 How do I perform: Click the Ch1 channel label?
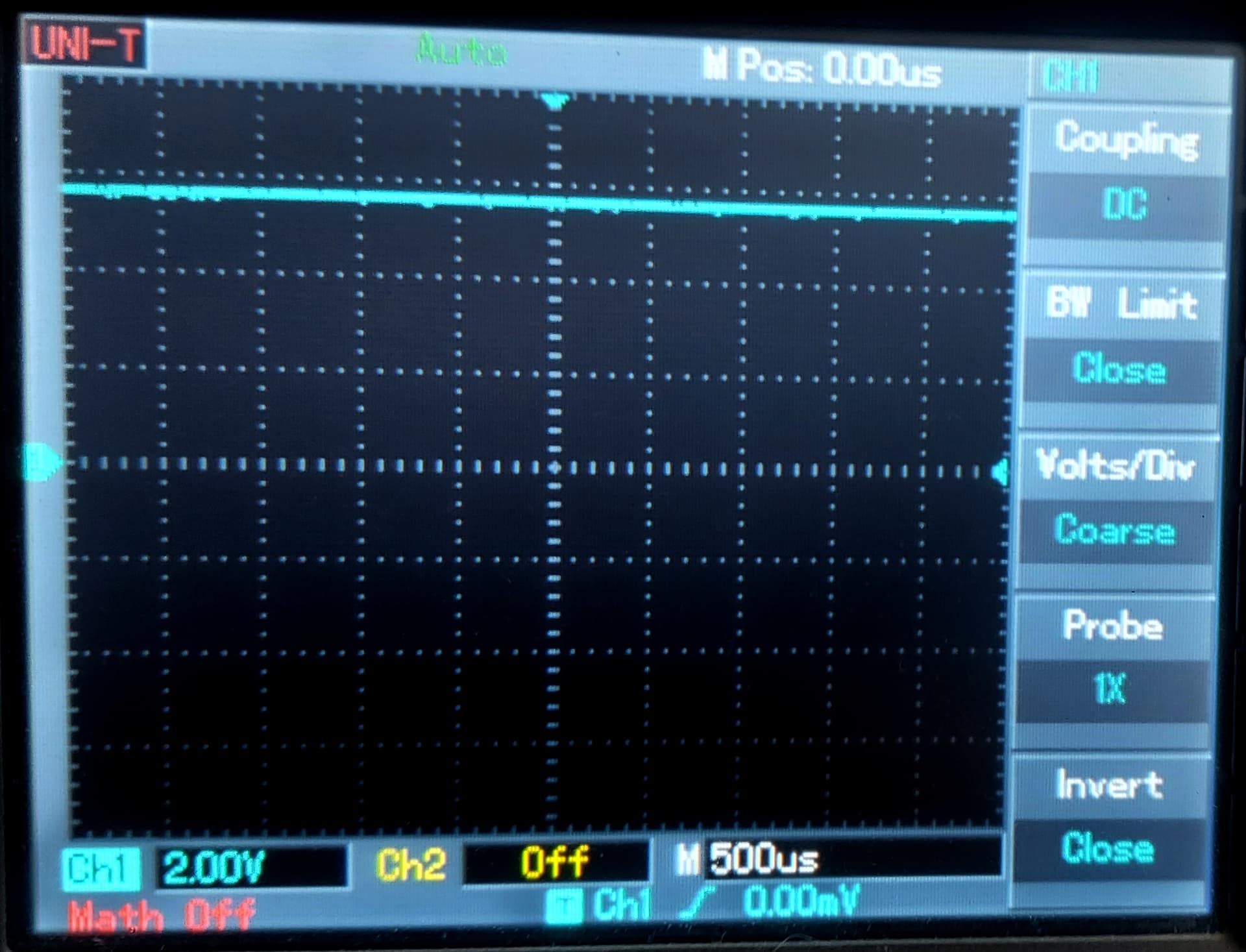coord(100,869)
